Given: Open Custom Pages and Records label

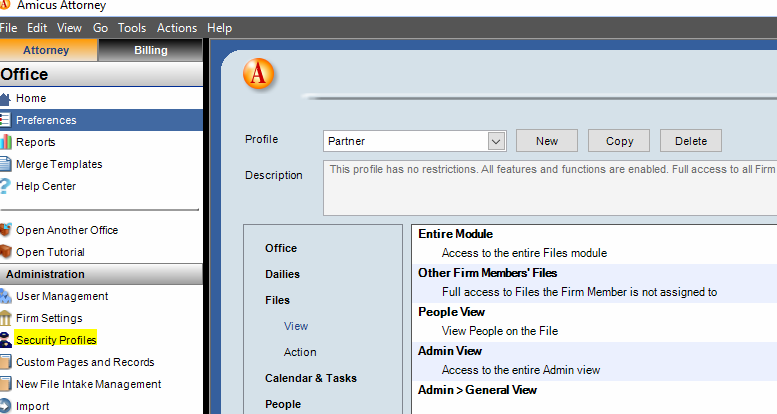Looking at the screenshot, I should point(85,362).
